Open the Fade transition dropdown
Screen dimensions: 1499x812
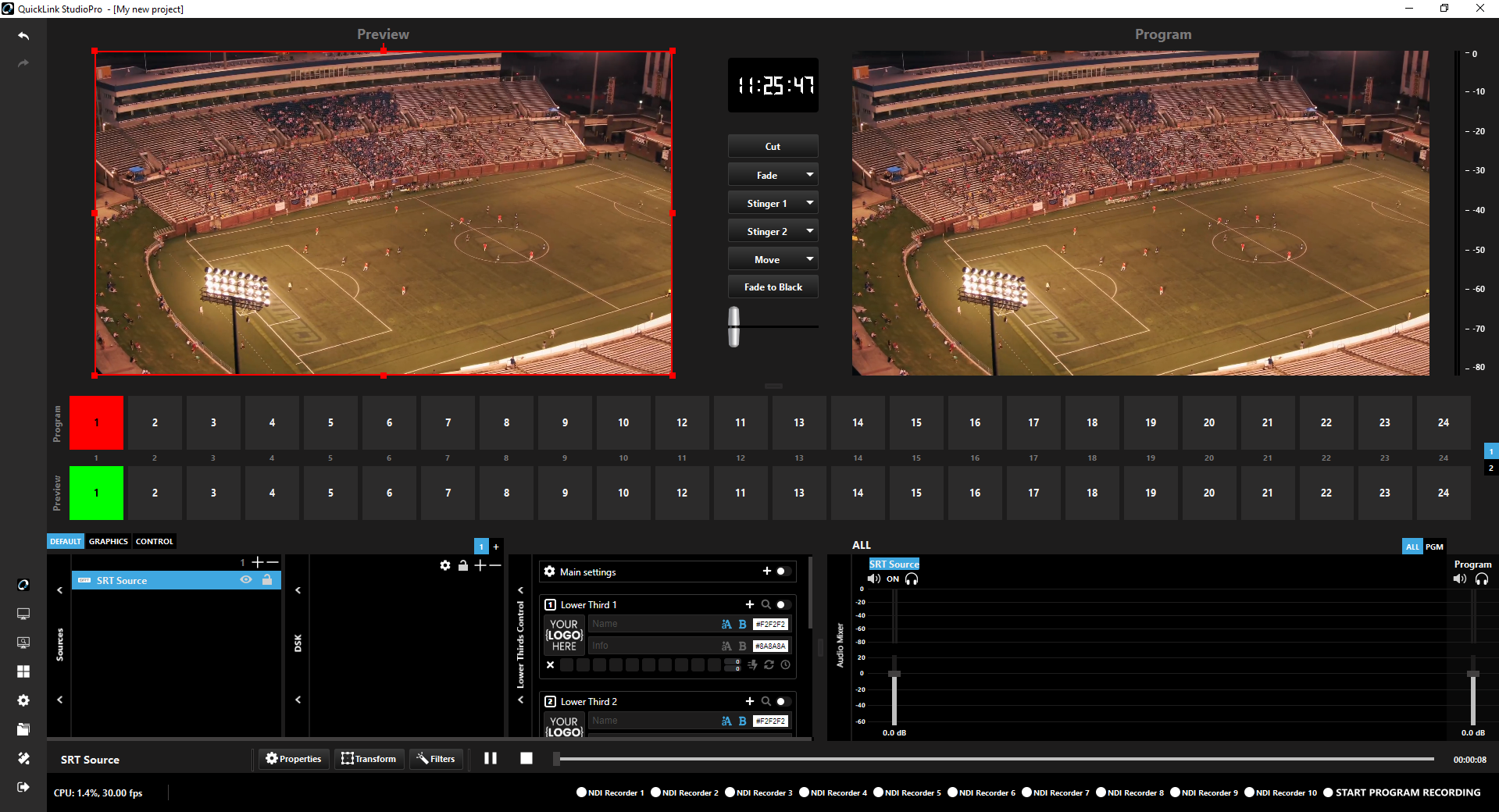(x=810, y=175)
